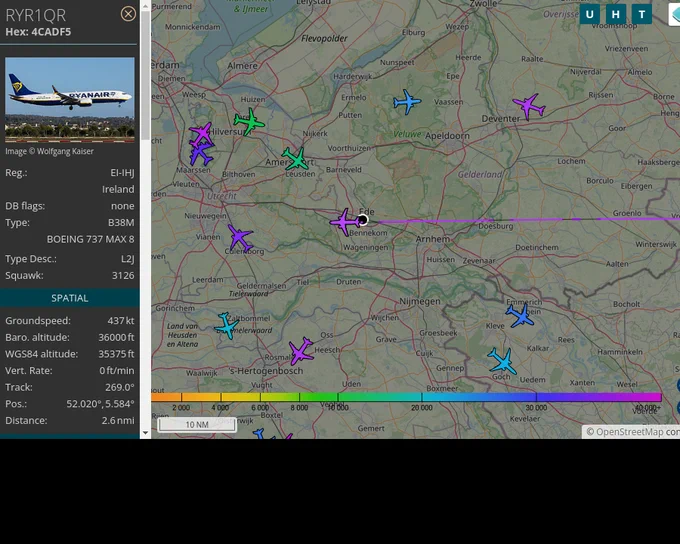Select the blue-violet aircraft above Maarssen

pyautogui.click(x=201, y=154)
